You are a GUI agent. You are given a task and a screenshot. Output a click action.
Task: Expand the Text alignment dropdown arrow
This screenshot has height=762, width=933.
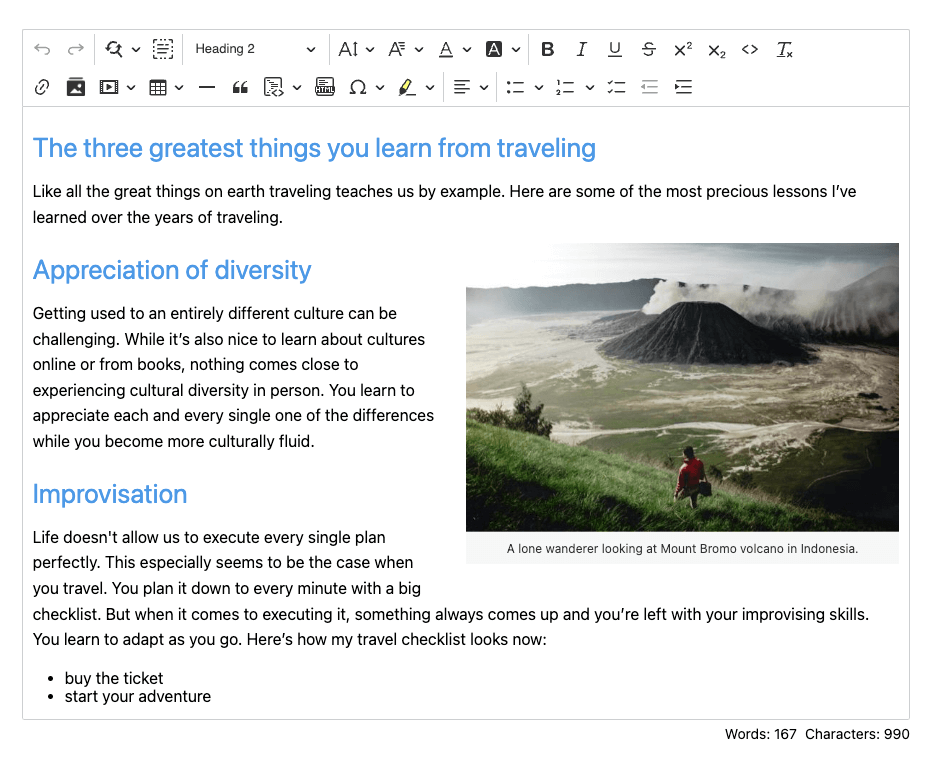point(484,88)
